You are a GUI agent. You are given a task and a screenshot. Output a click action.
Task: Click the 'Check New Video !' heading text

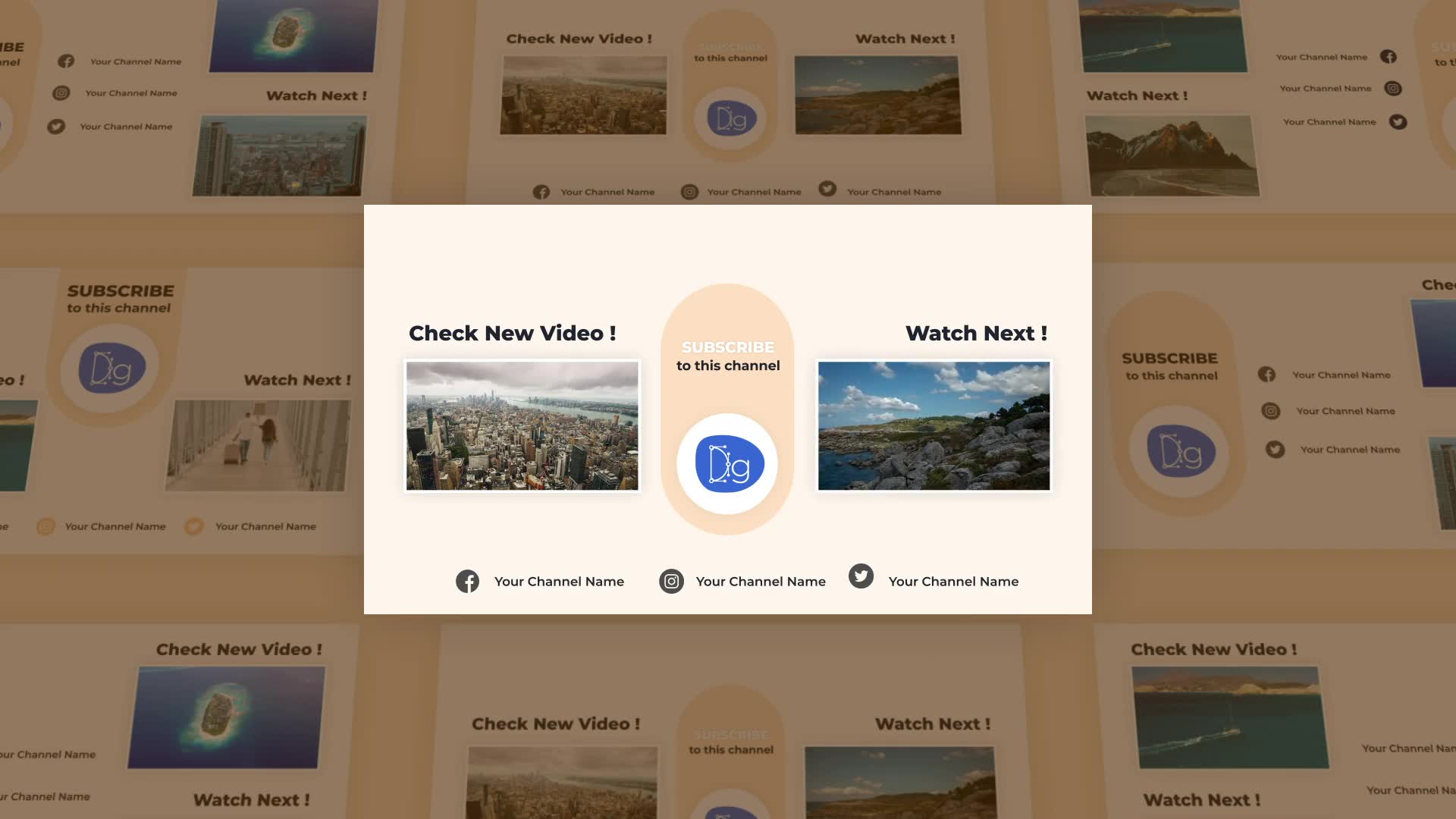click(512, 333)
